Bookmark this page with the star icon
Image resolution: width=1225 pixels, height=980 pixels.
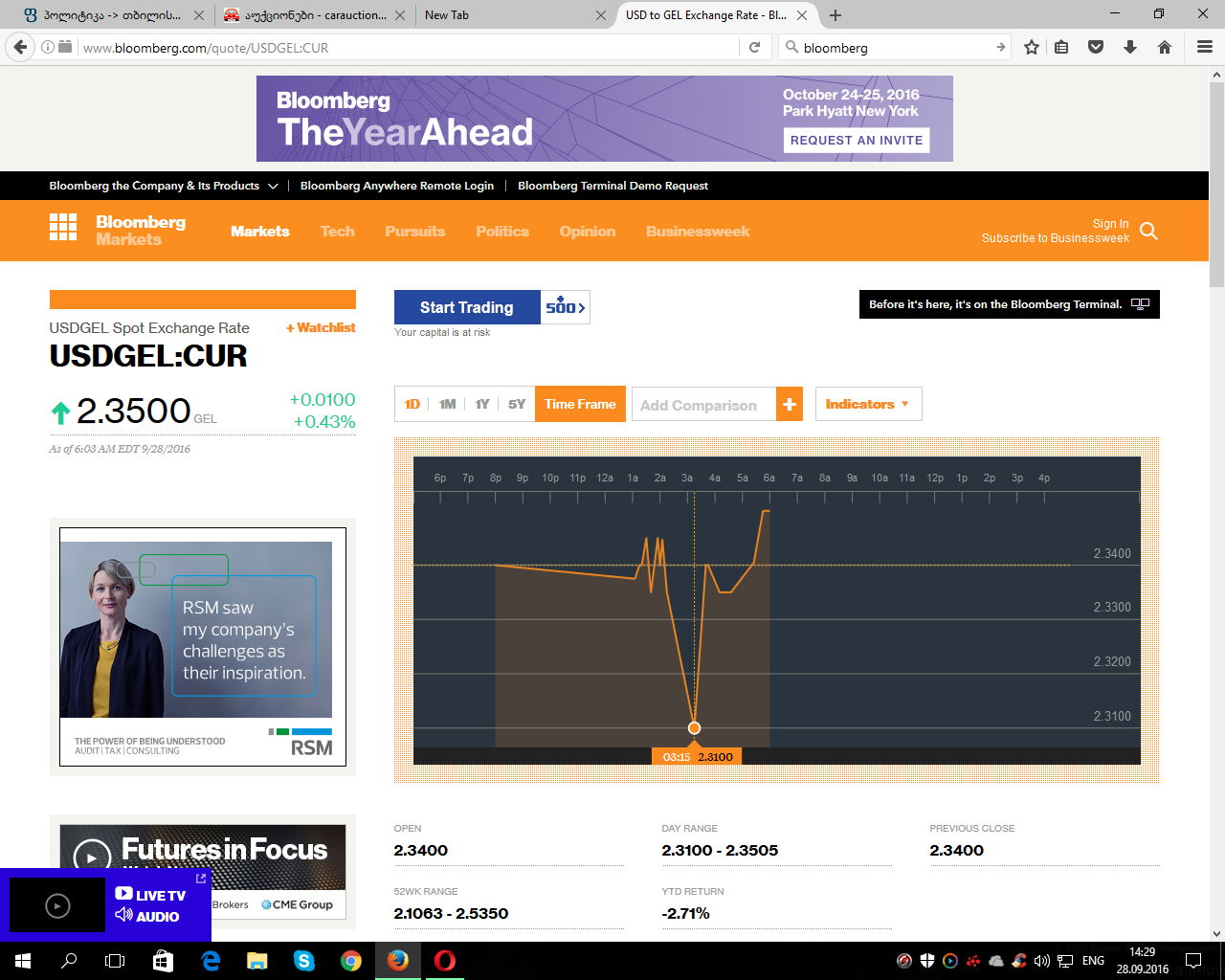point(1032,47)
